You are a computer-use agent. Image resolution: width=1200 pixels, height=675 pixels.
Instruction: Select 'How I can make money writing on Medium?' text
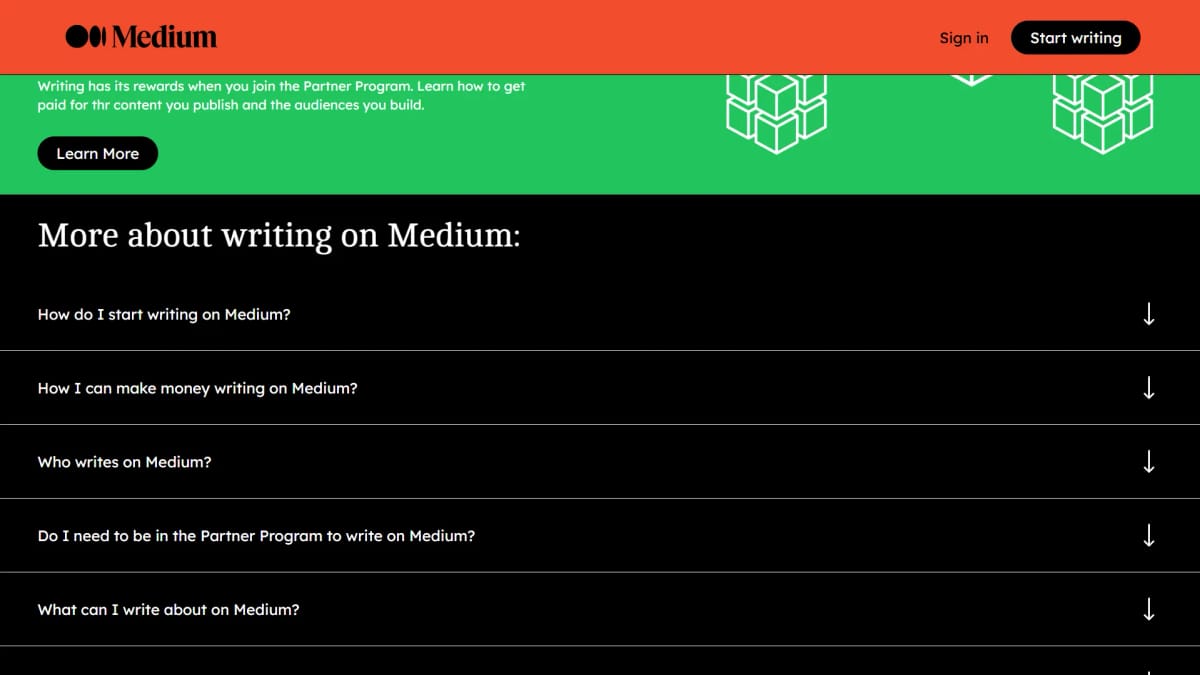point(197,388)
